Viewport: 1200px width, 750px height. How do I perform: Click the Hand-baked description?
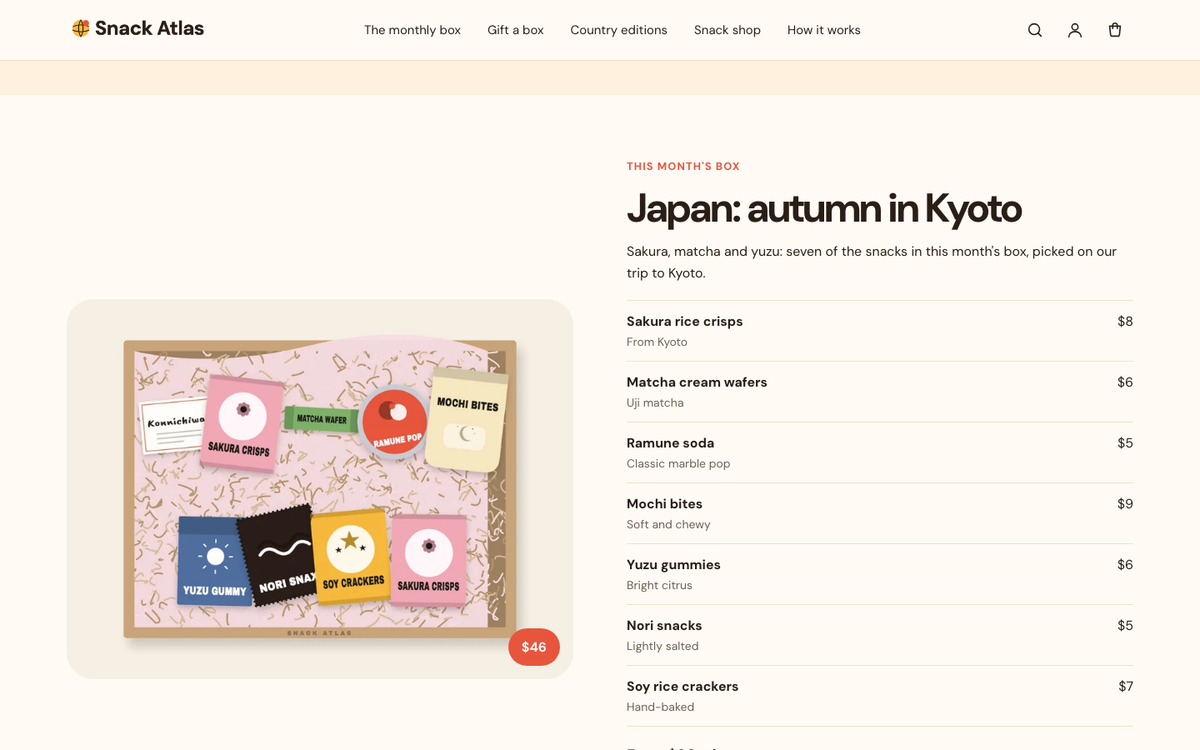pyautogui.click(x=661, y=708)
